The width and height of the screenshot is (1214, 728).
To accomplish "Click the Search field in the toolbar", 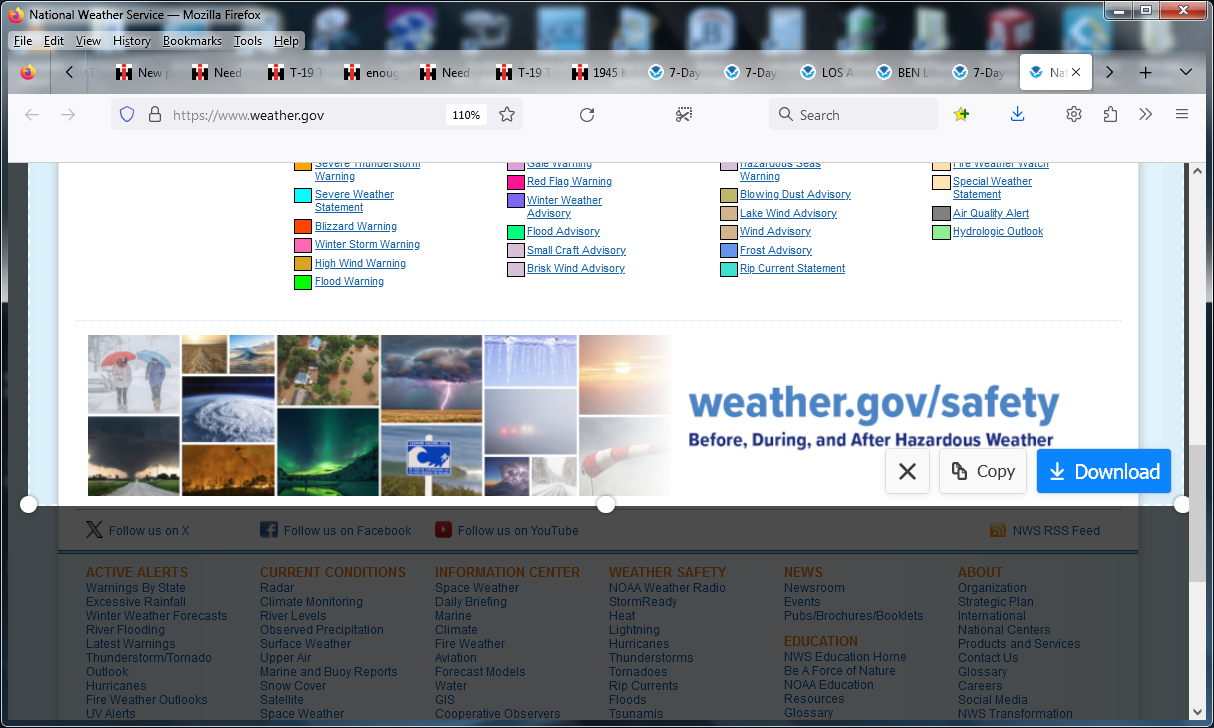I will [x=855, y=115].
